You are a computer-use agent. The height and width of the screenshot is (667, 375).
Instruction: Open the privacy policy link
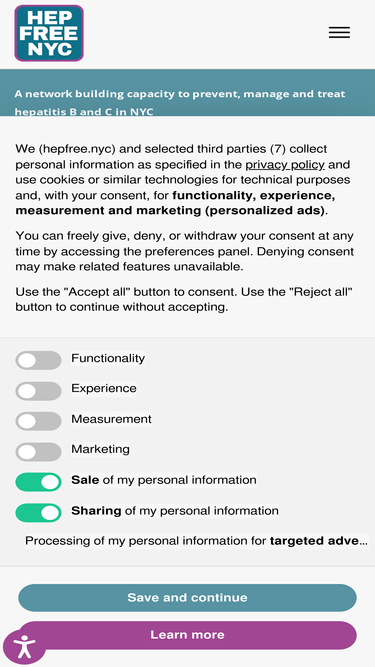pyautogui.click(x=285, y=165)
